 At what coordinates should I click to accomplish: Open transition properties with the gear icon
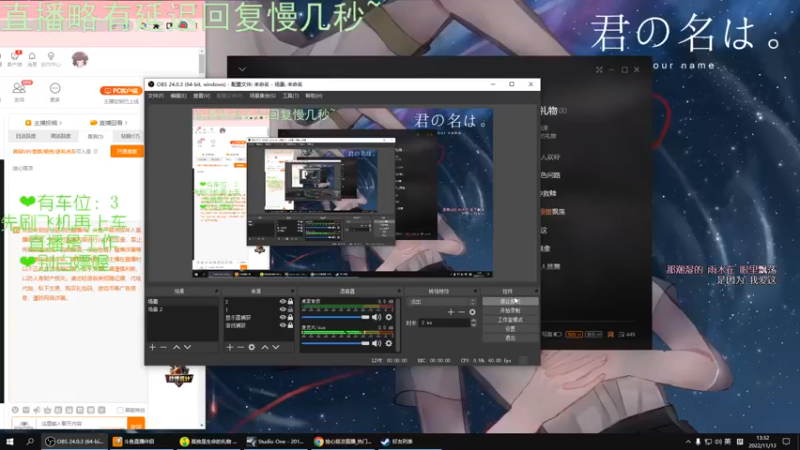click(472, 312)
